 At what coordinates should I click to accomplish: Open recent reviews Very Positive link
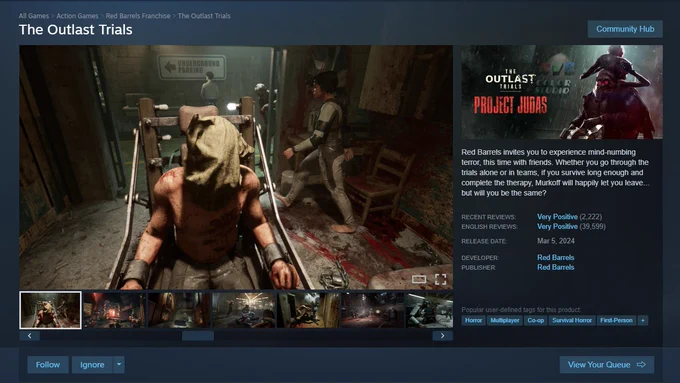tap(557, 216)
